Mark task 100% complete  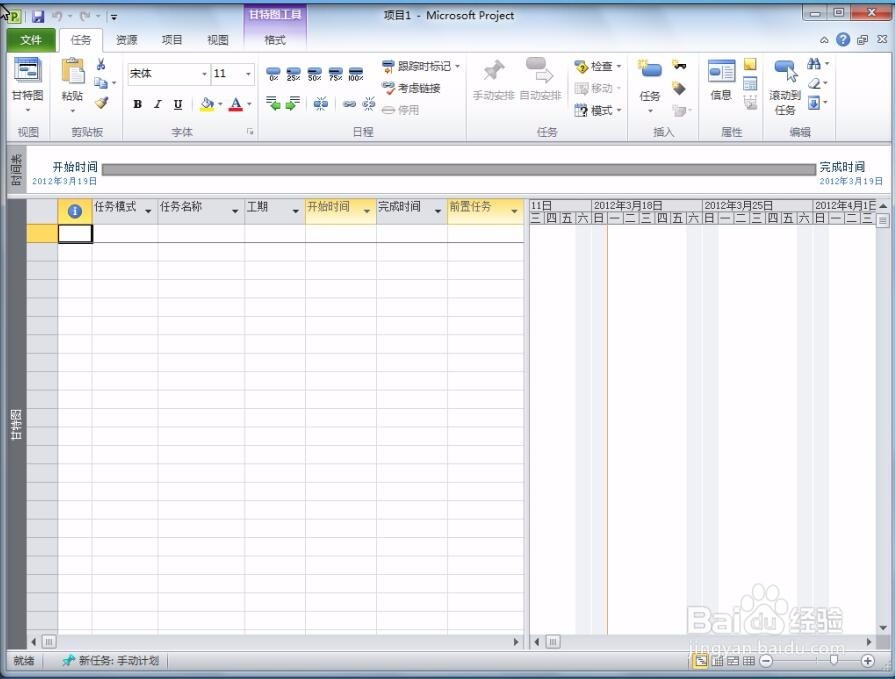(x=356, y=74)
